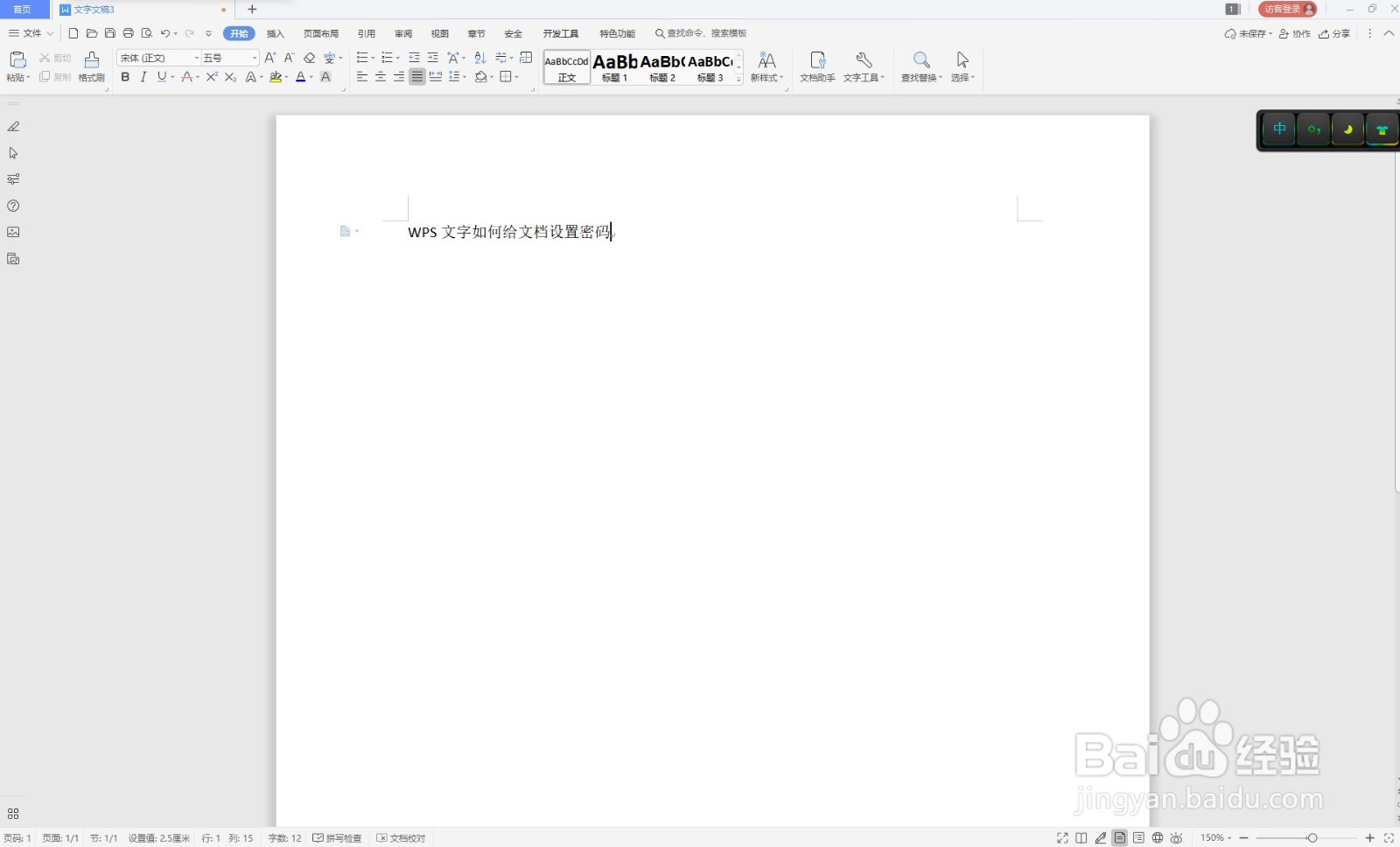Switch to the 插入 ribbon tab
This screenshot has width=1400, height=847.
pos(275,33)
